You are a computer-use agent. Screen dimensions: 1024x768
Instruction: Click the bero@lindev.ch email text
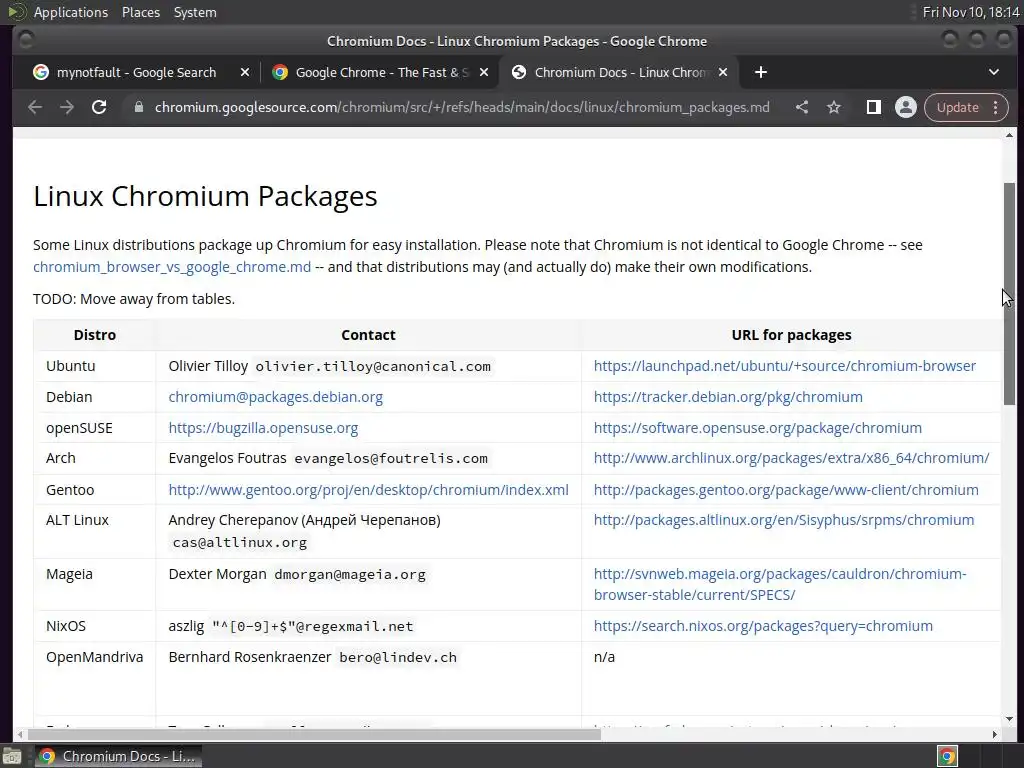point(398,658)
